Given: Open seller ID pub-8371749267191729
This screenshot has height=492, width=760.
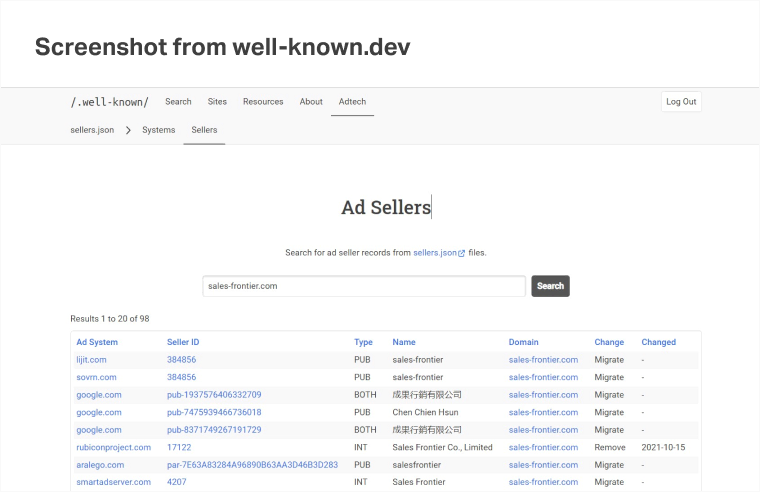Looking at the screenshot, I should coord(214,429).
